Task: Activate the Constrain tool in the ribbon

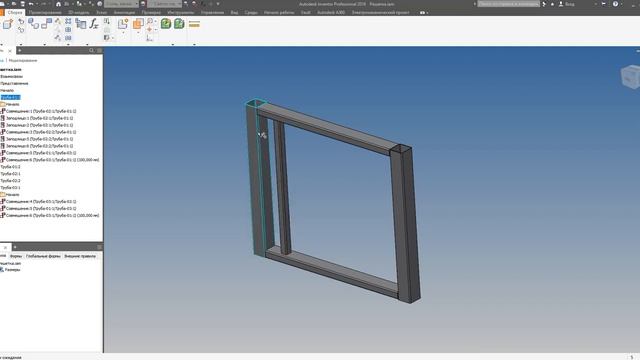Action: pyautogui.click(x=47, y=24)
